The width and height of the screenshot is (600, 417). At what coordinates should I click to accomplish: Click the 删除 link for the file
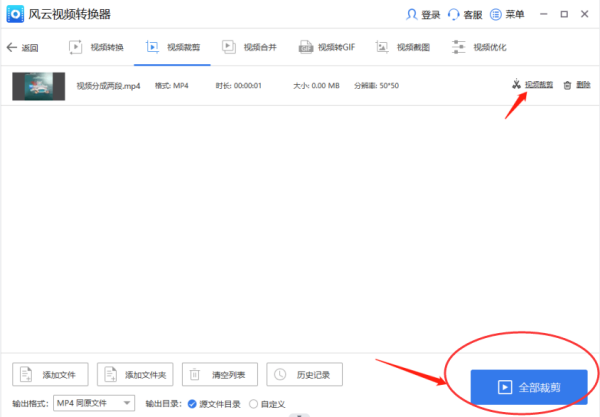[x=584, y=85]
